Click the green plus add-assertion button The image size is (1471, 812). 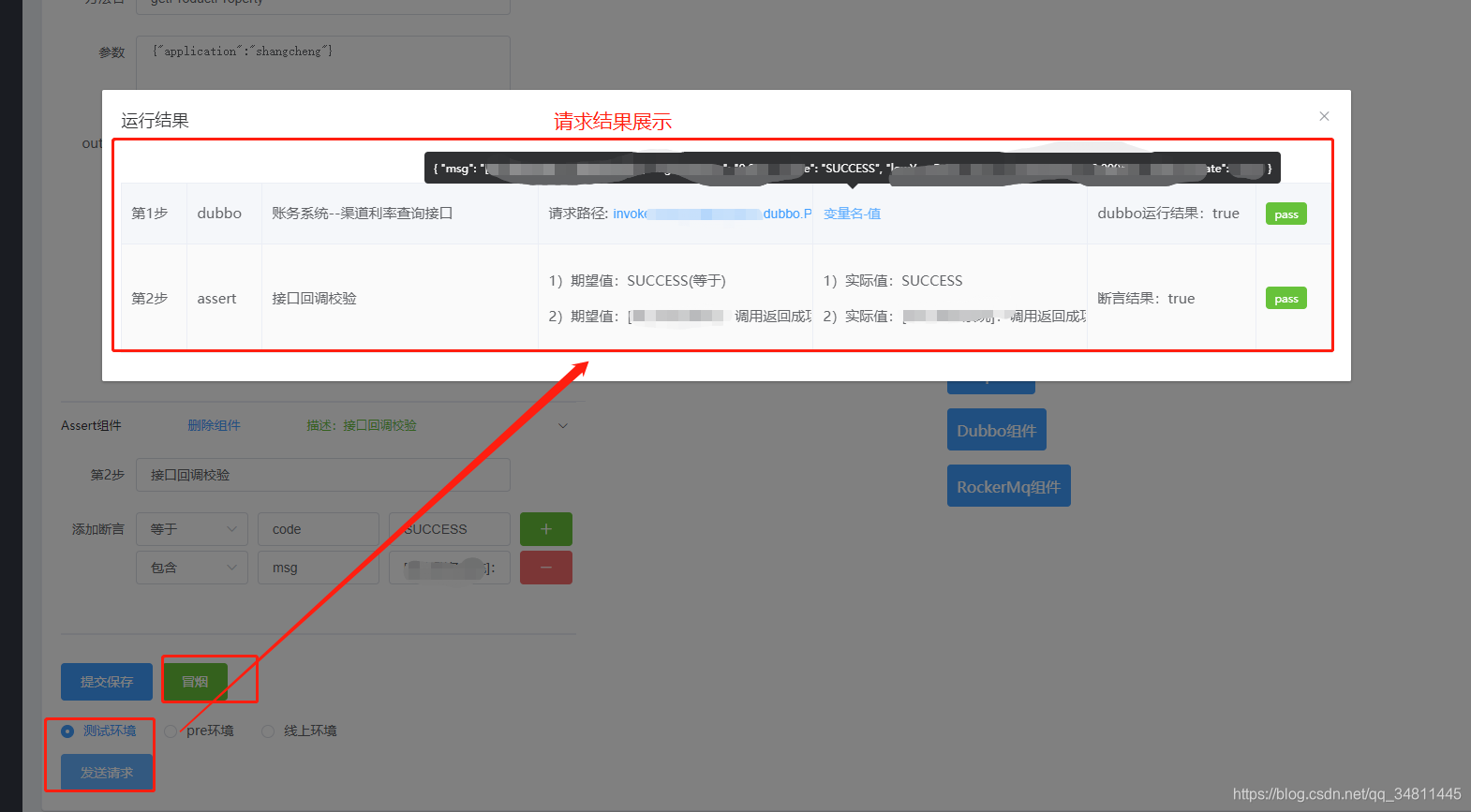click(x=546, y=529)
